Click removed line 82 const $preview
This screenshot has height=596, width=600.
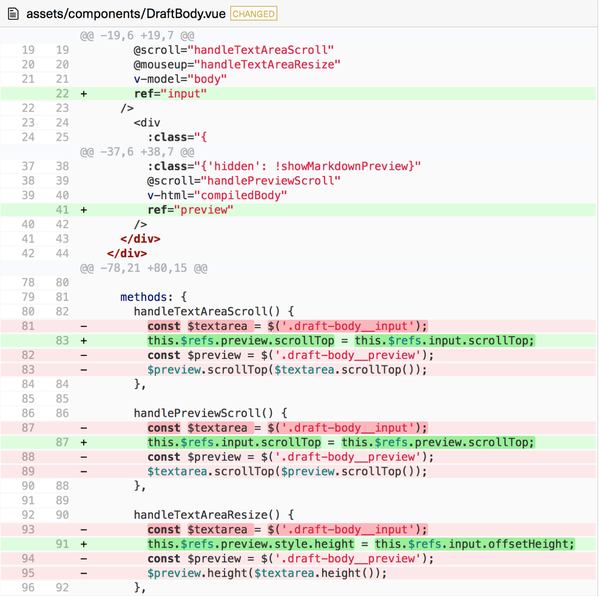coord(298,355)
